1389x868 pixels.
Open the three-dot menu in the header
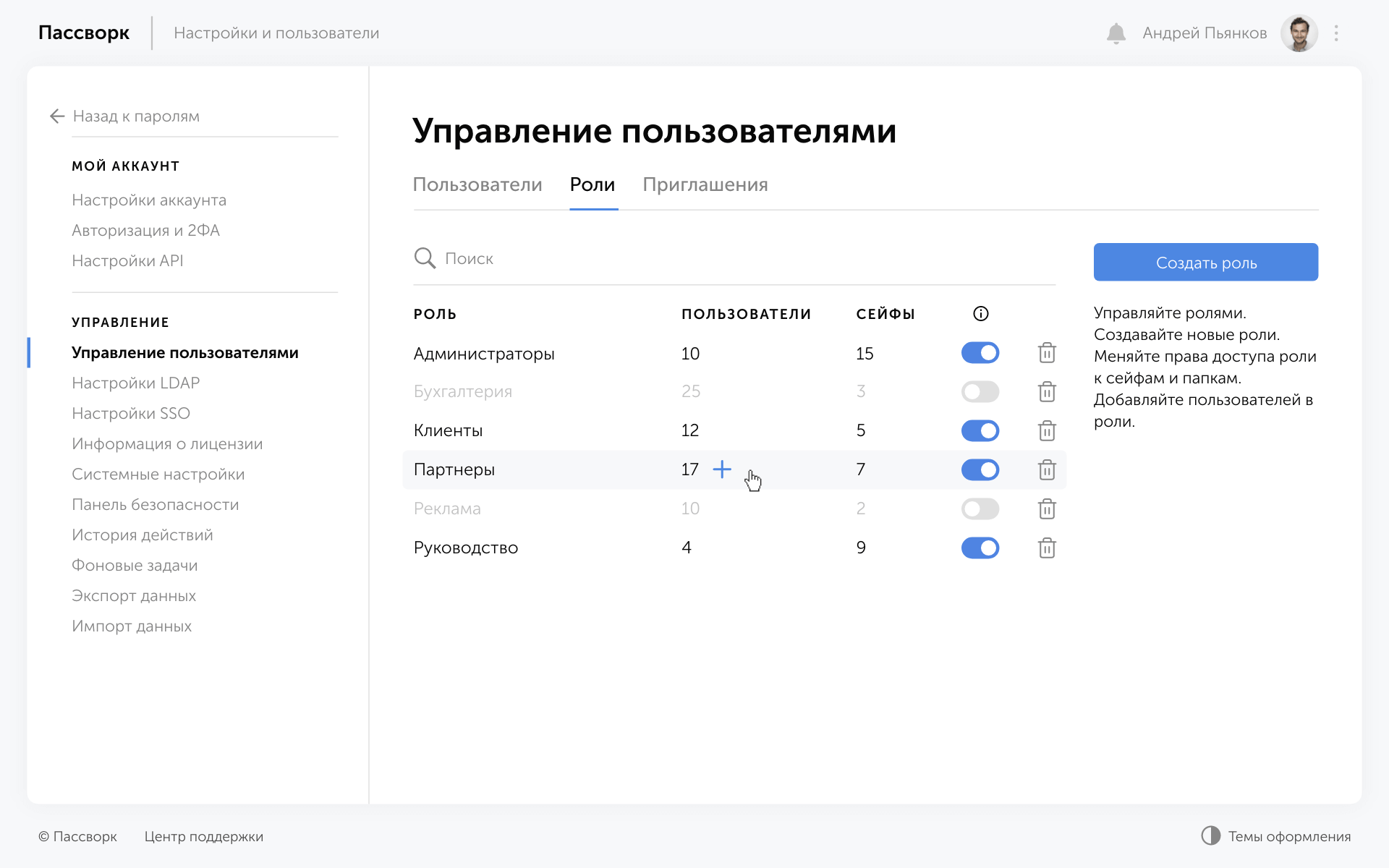1336,33
